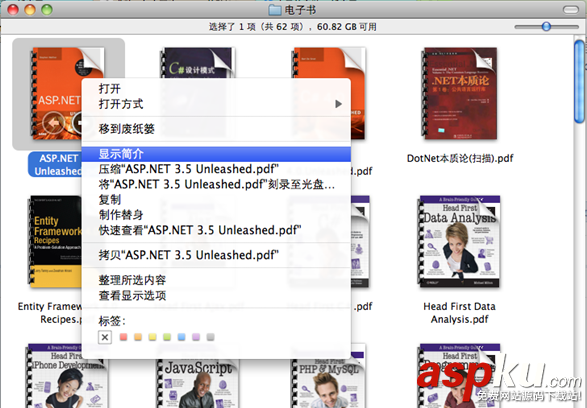Apply the red label color

[123, 337]
